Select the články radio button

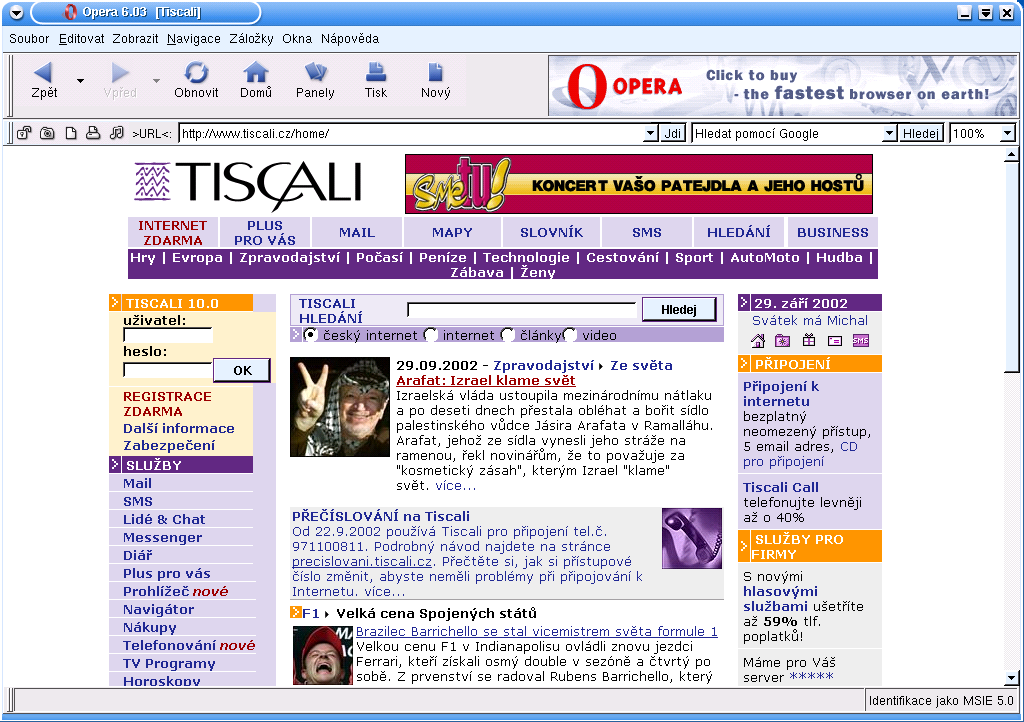(507, 335)
